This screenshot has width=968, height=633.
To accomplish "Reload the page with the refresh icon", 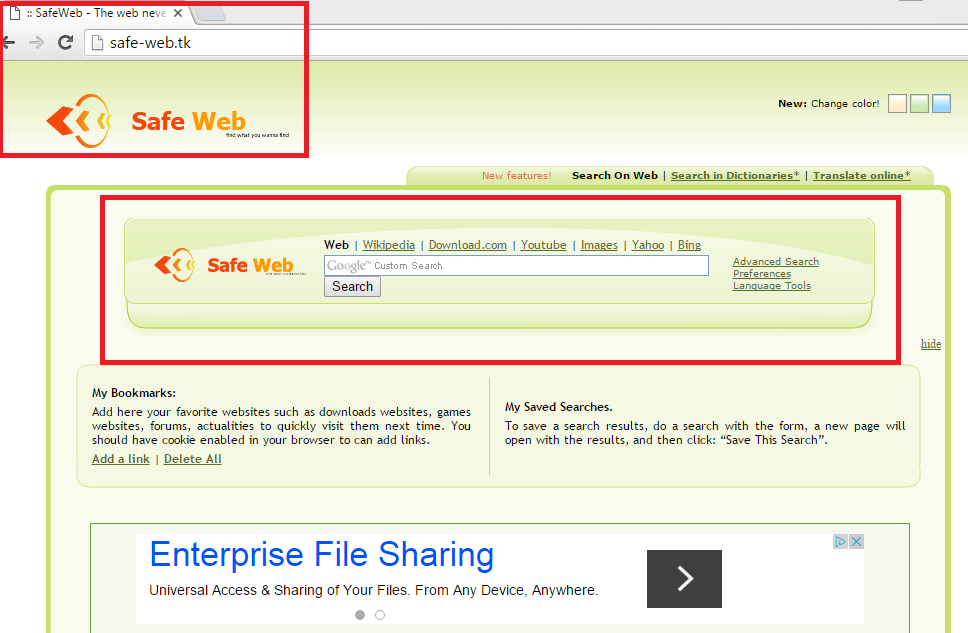I will (x=65, y=42).
